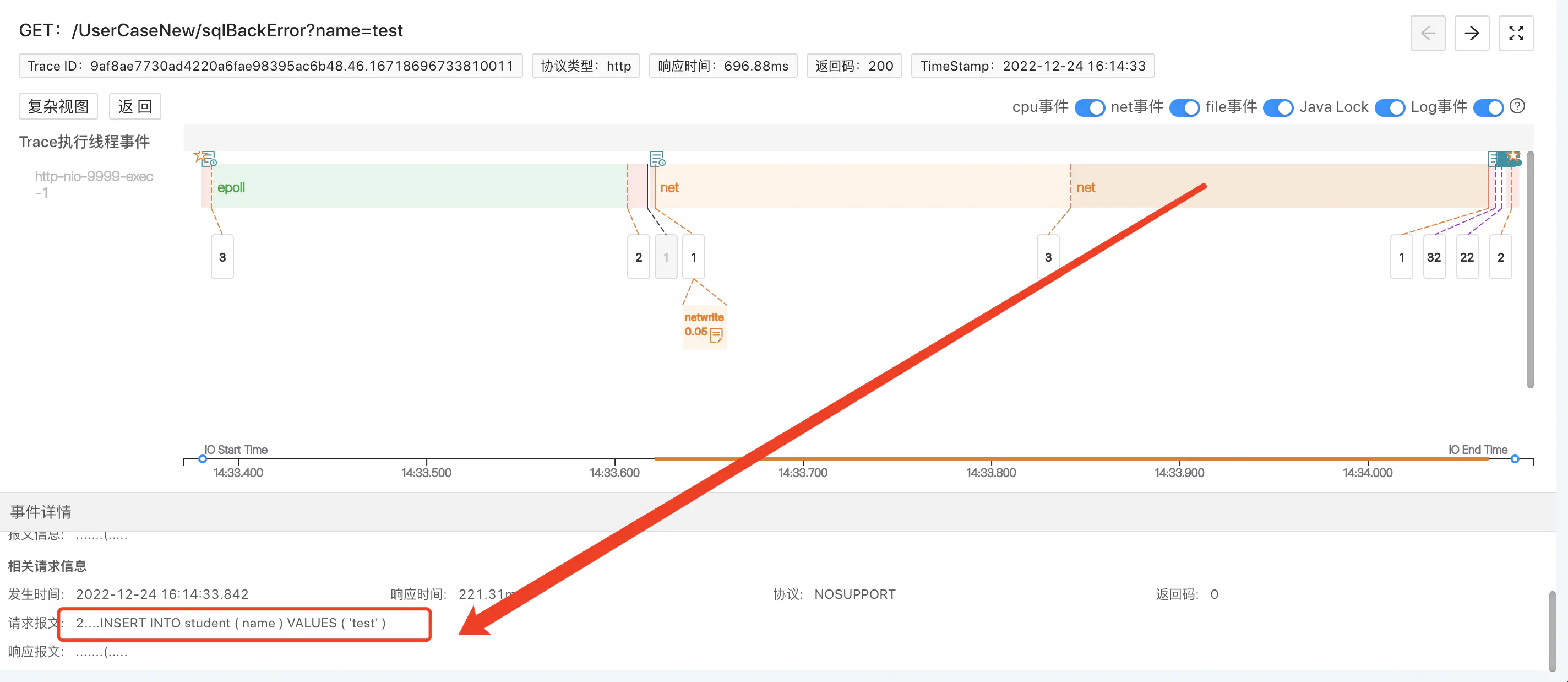Click the previous trace left arrow button

1428,33
